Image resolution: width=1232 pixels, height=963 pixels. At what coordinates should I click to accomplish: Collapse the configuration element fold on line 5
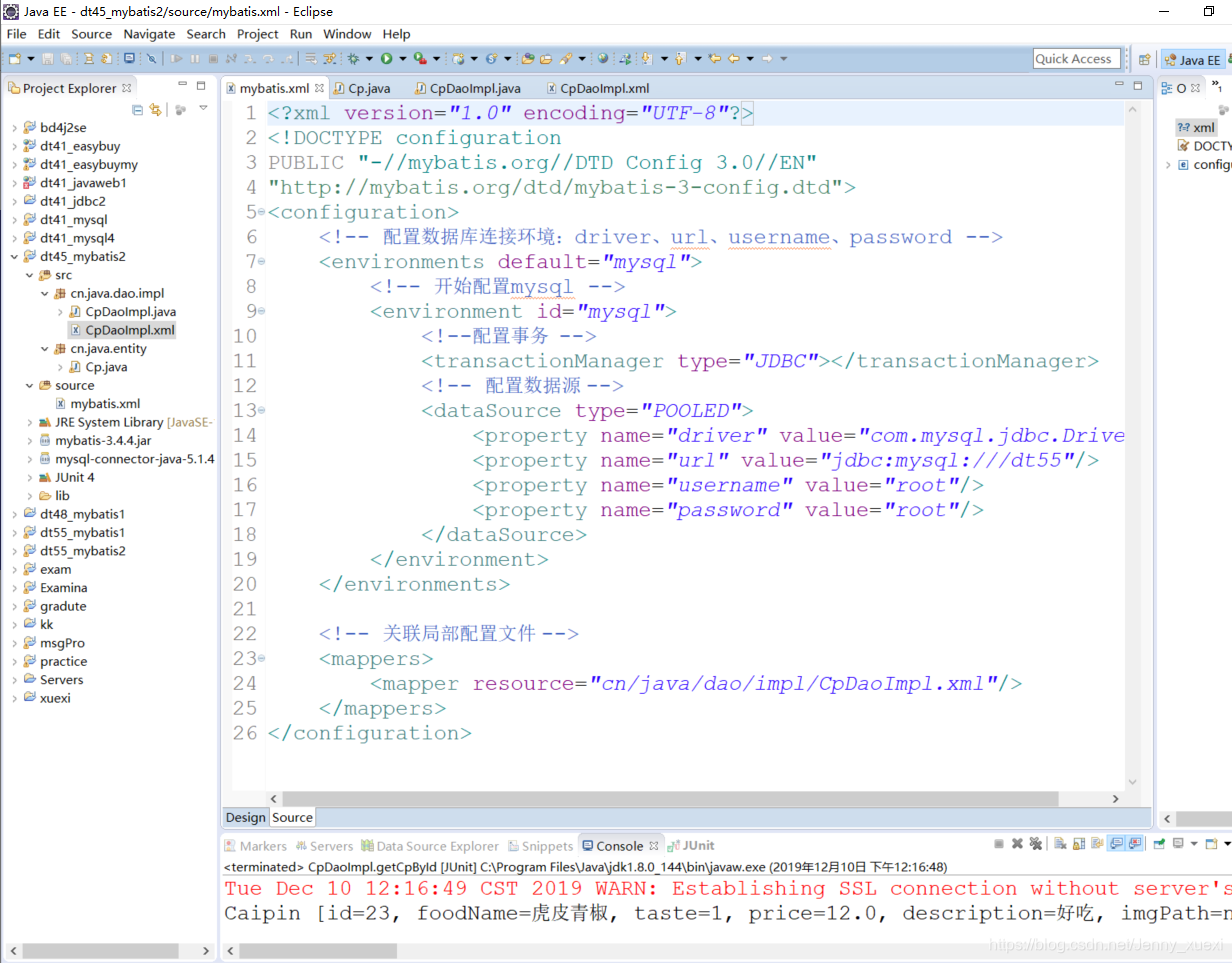(x=262, y=213)
